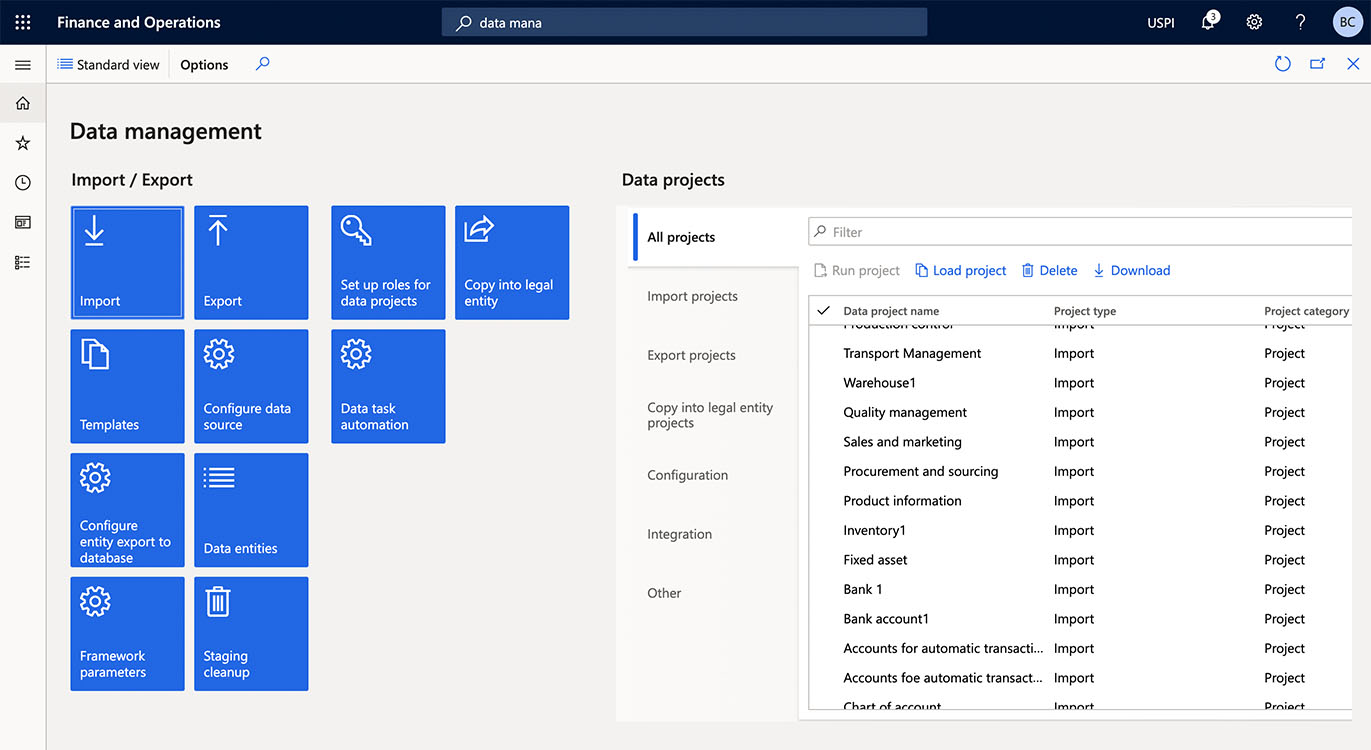1371x750 pixels.
Task: Open the Standard view selector
Action: (x=109, y=64)
